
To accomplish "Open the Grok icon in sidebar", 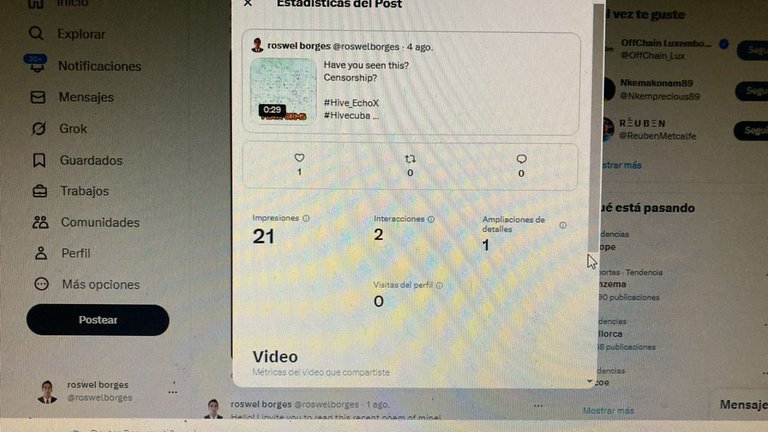I will pyautogui.click(x=38, y=129).
